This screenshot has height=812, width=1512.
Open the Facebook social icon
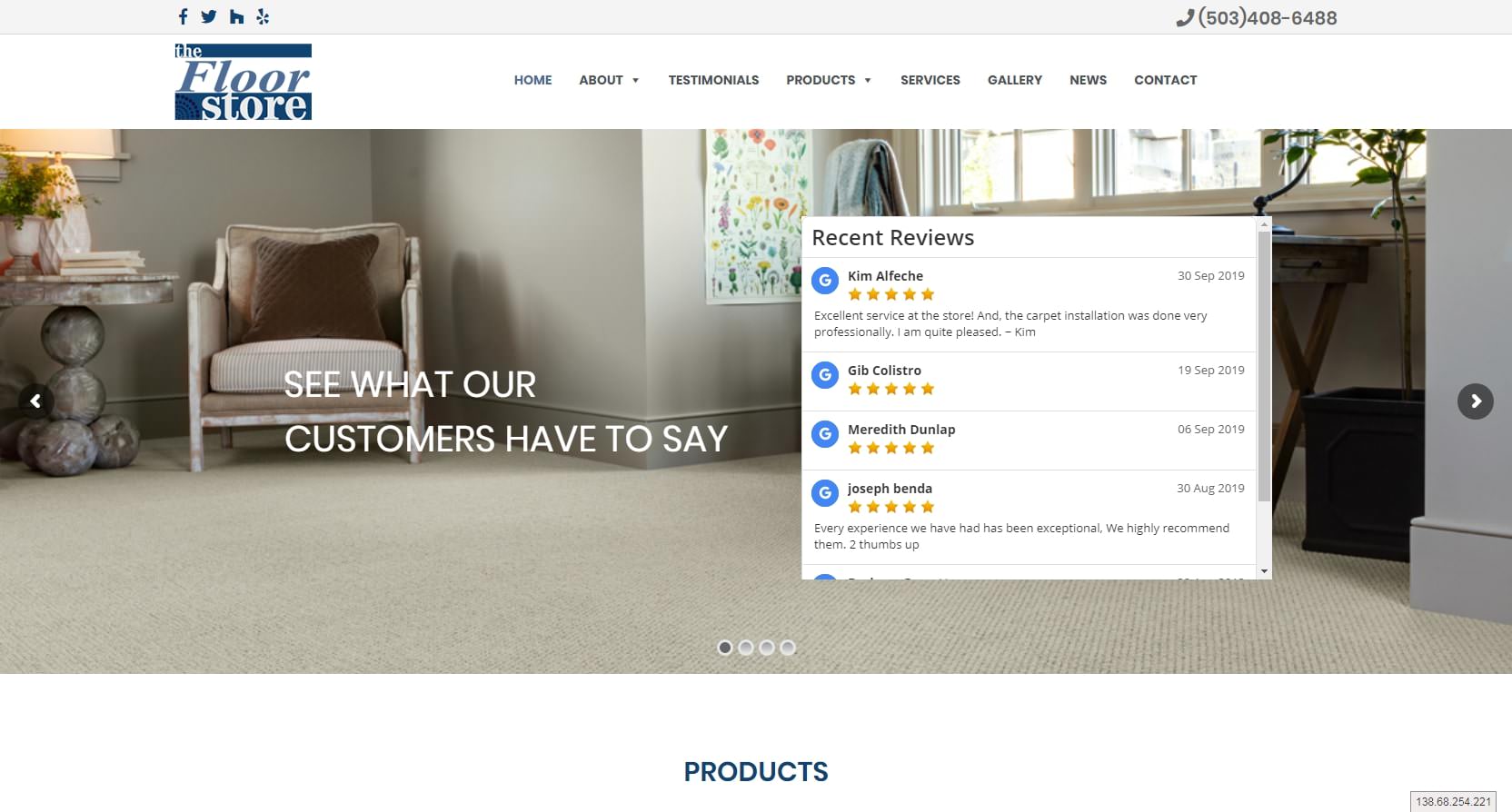[x=183, y=16]
